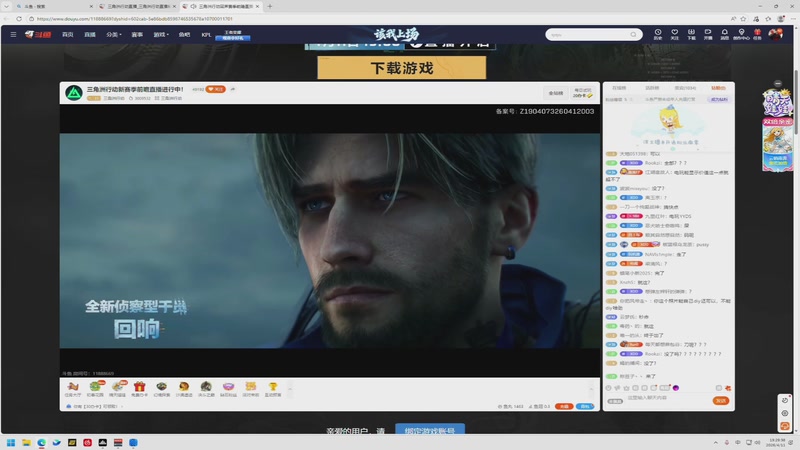Open the KPL nav item
This screenshot has width=800, height=450.
(206, 35)
